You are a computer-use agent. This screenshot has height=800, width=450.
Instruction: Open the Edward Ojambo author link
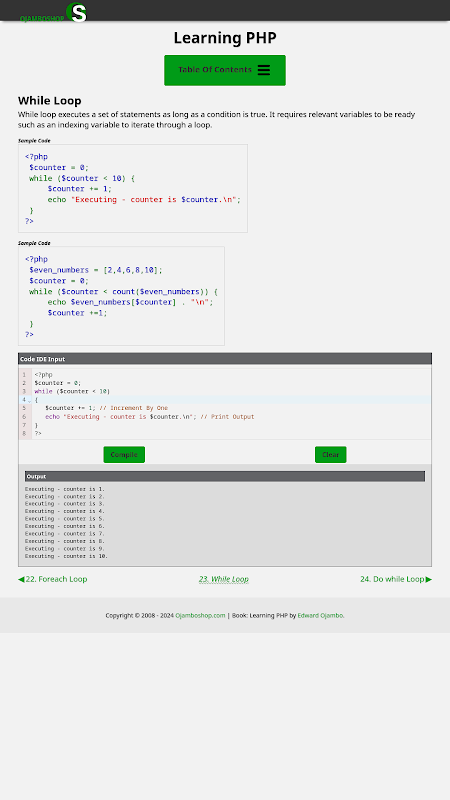point(320,615)
